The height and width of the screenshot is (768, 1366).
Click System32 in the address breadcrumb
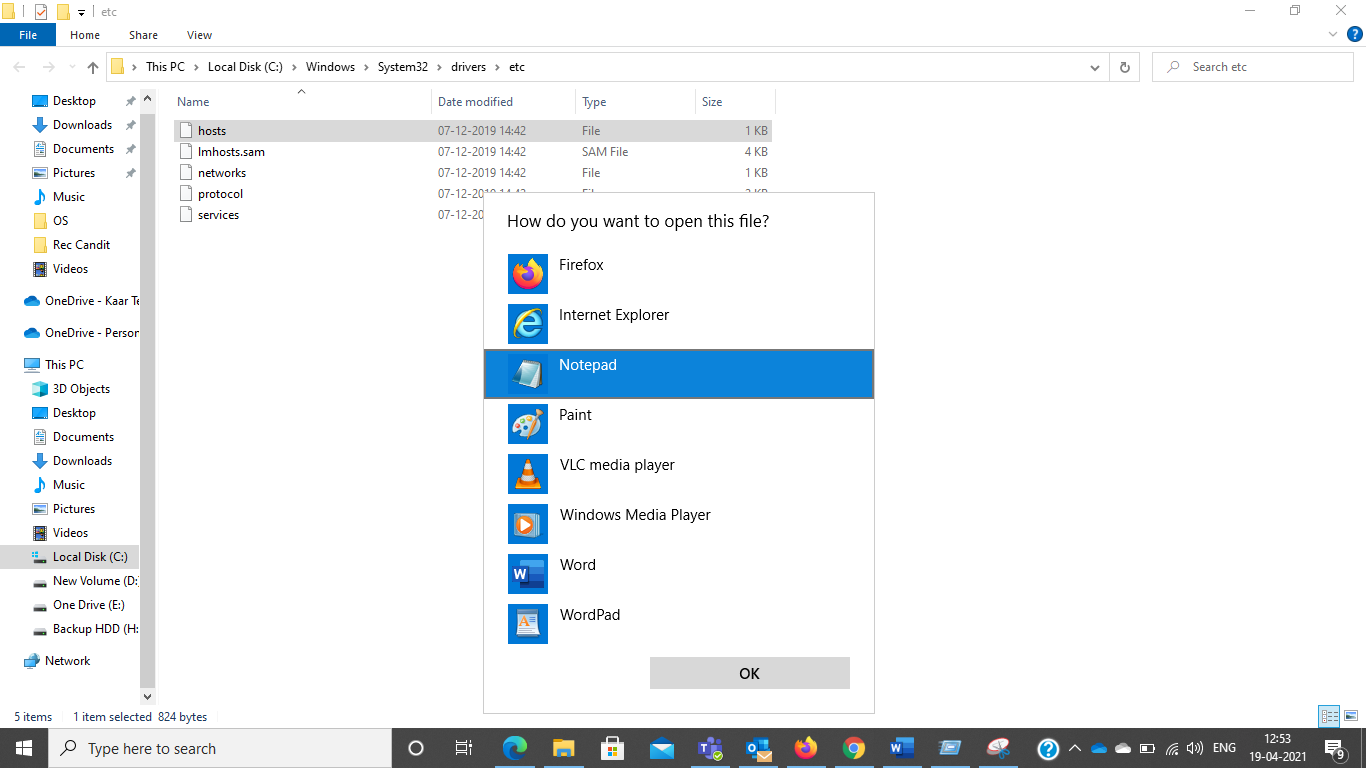(402, 67)
